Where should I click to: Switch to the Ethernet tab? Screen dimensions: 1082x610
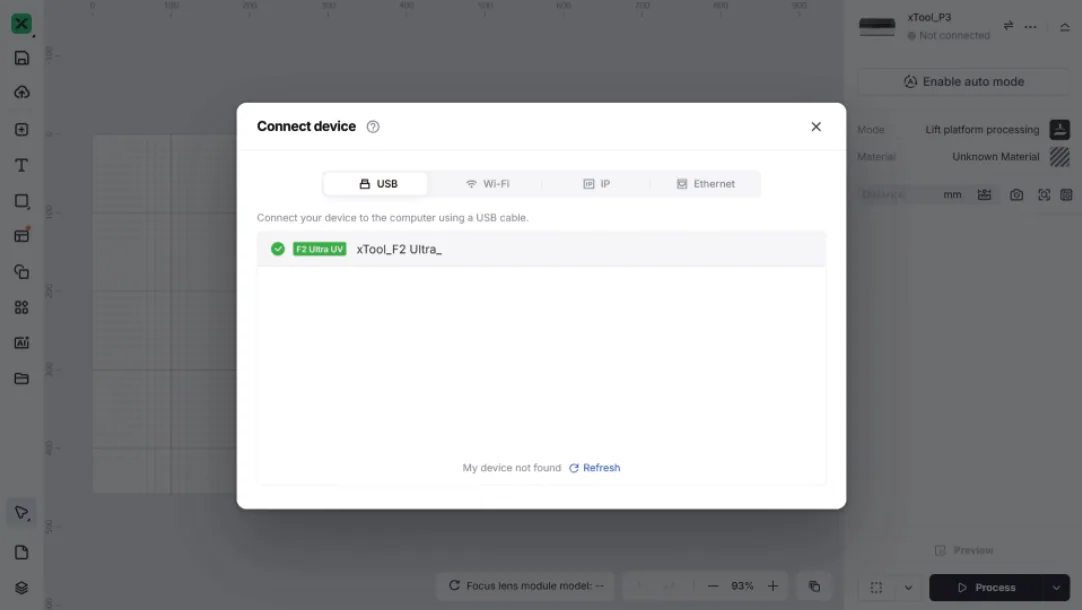[705, 184]
